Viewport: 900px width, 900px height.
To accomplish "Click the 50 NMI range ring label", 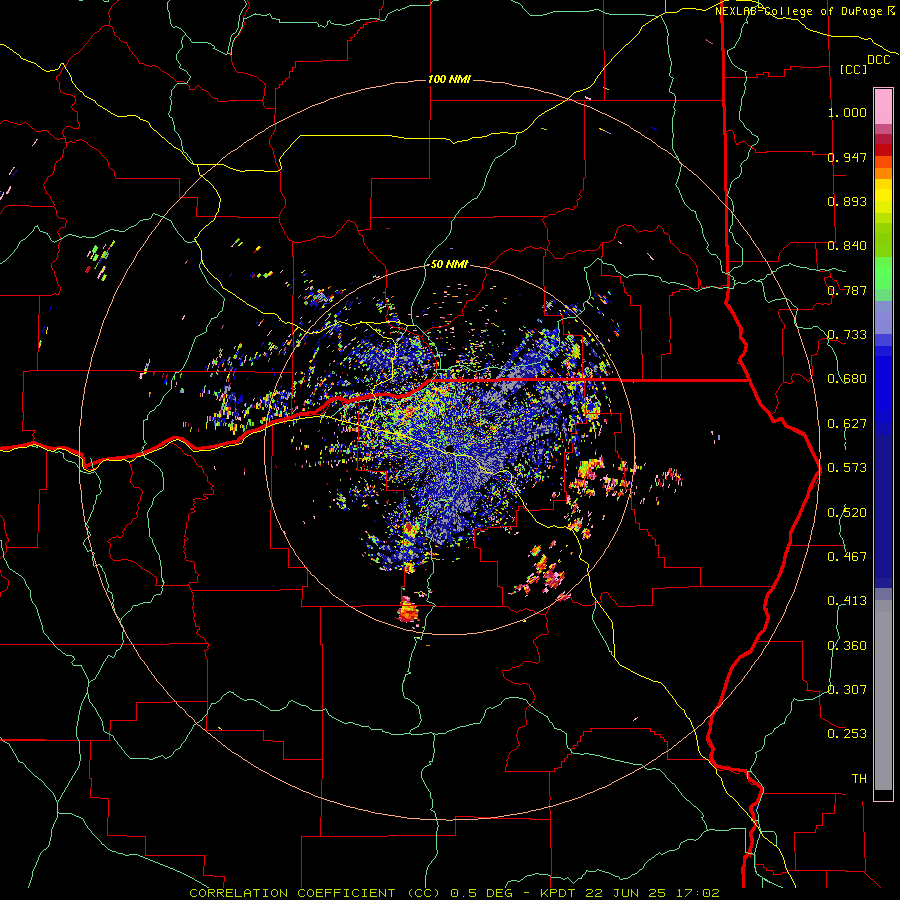I will coord(449,265).
